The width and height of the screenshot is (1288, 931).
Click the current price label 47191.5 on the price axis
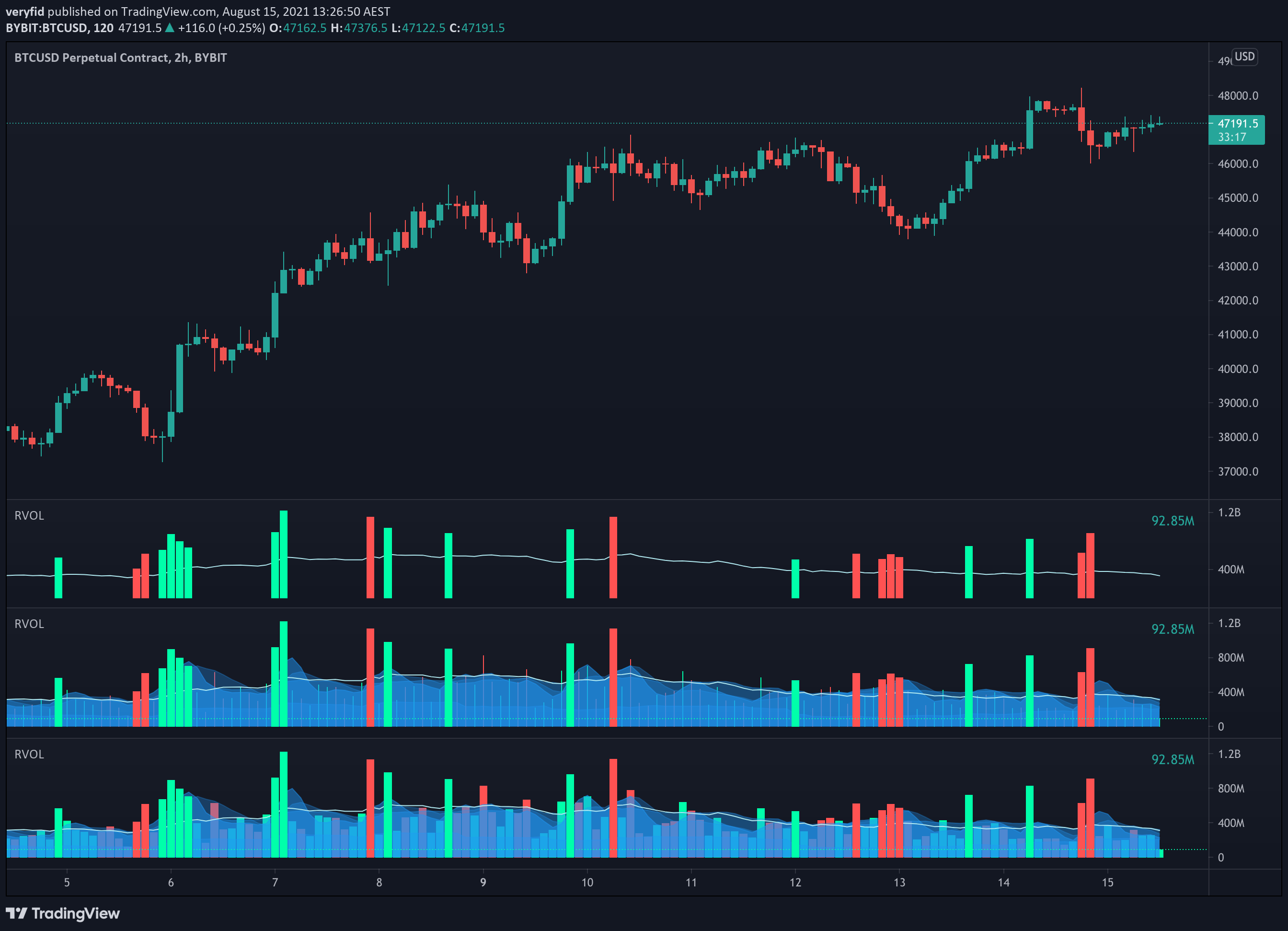[x=1238, y=123]
